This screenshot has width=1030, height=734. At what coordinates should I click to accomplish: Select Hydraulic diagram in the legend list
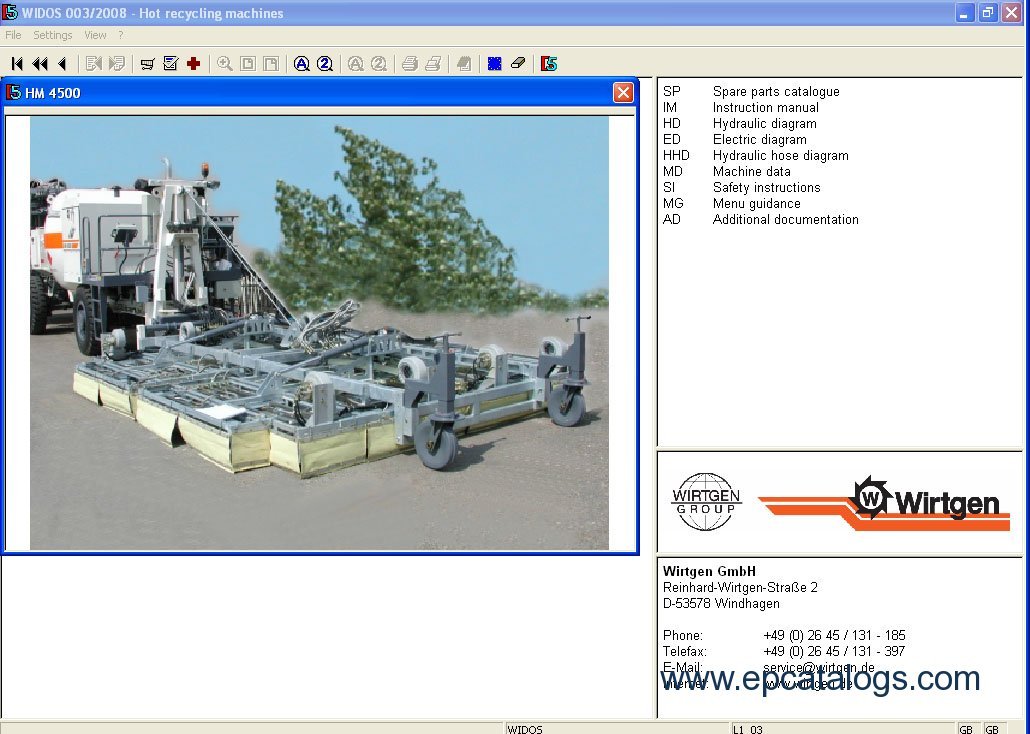pos(764,124)
